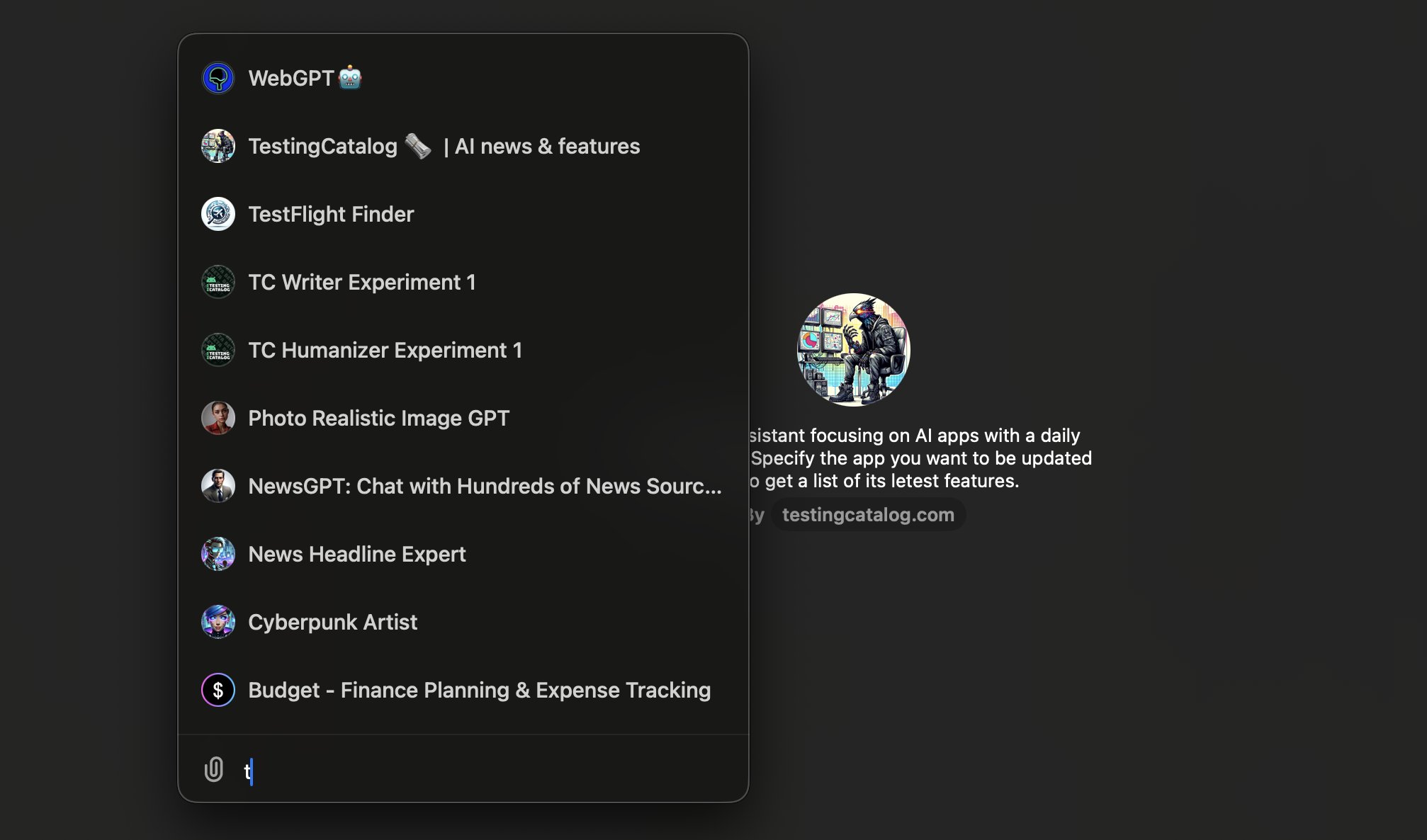The image size is (1427, 840).
Task: Click the TC Humanizer Experiment 1 icon
Action: tap(218, 350)
